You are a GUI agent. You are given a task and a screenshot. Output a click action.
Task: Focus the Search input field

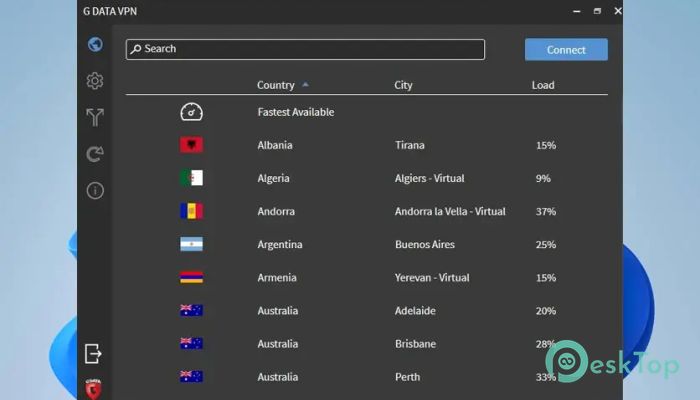(305, 49)
